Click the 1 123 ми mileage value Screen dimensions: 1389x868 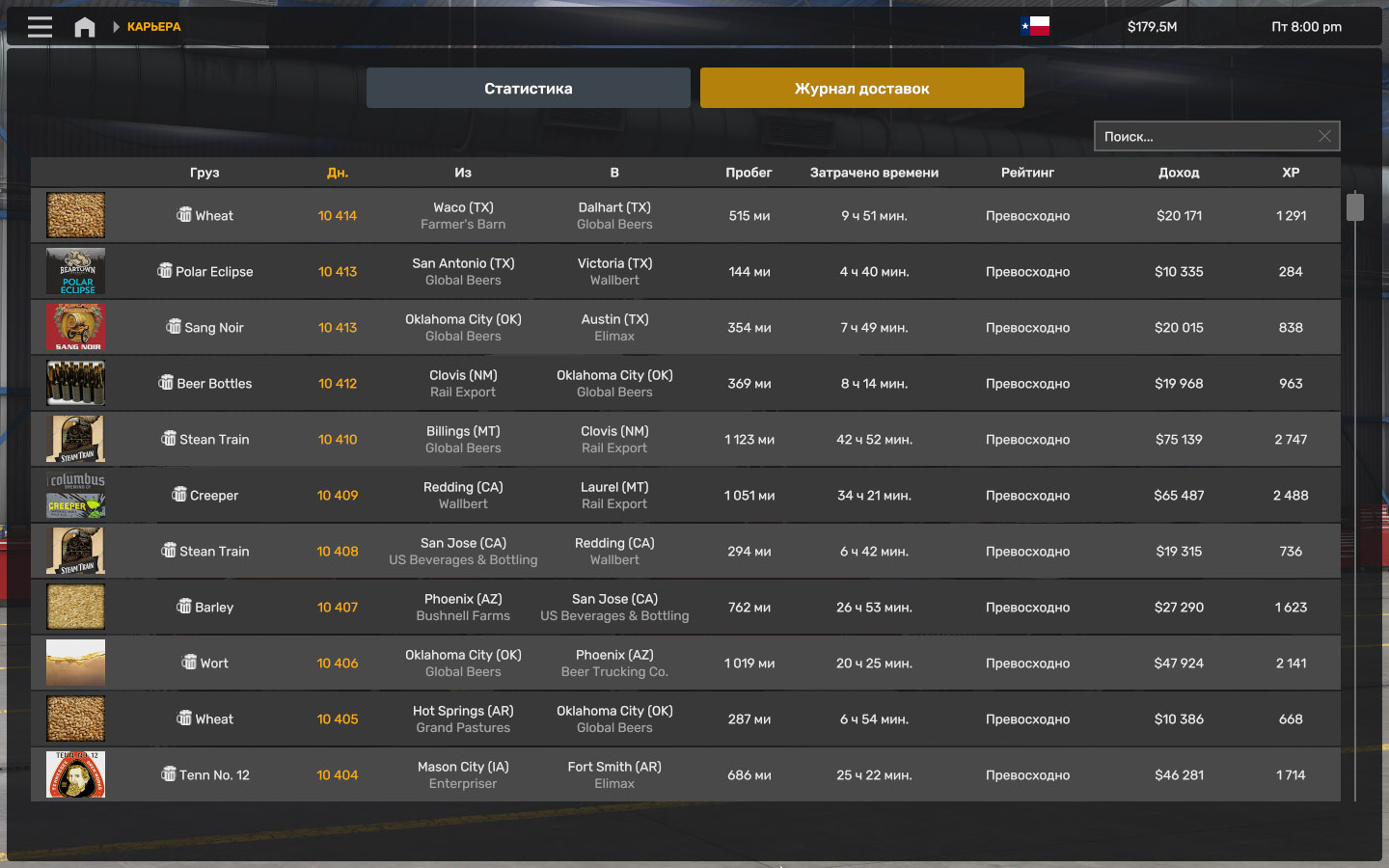coord(749,439)
